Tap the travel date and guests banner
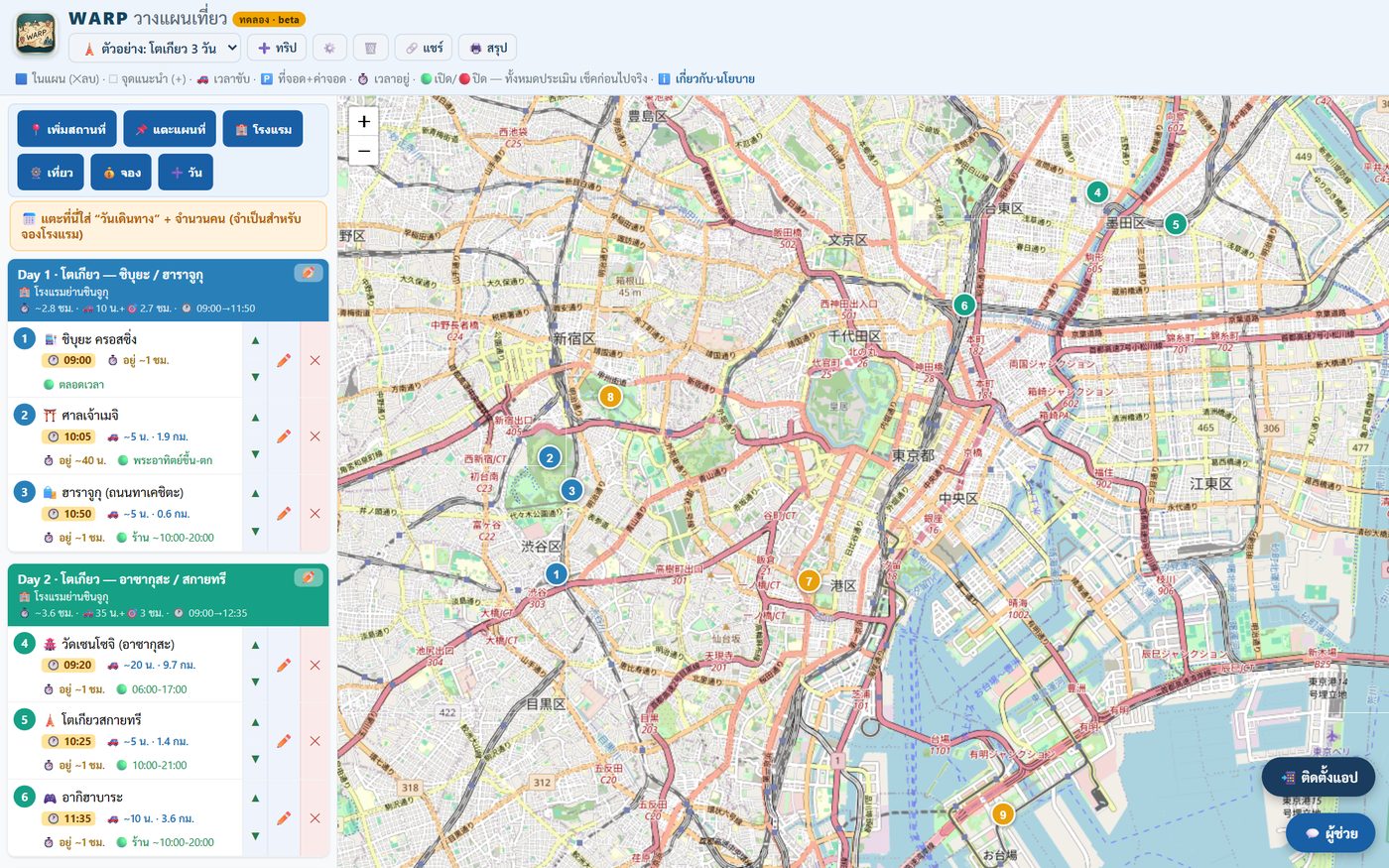Screen dimensions: 1389x868 168,226
